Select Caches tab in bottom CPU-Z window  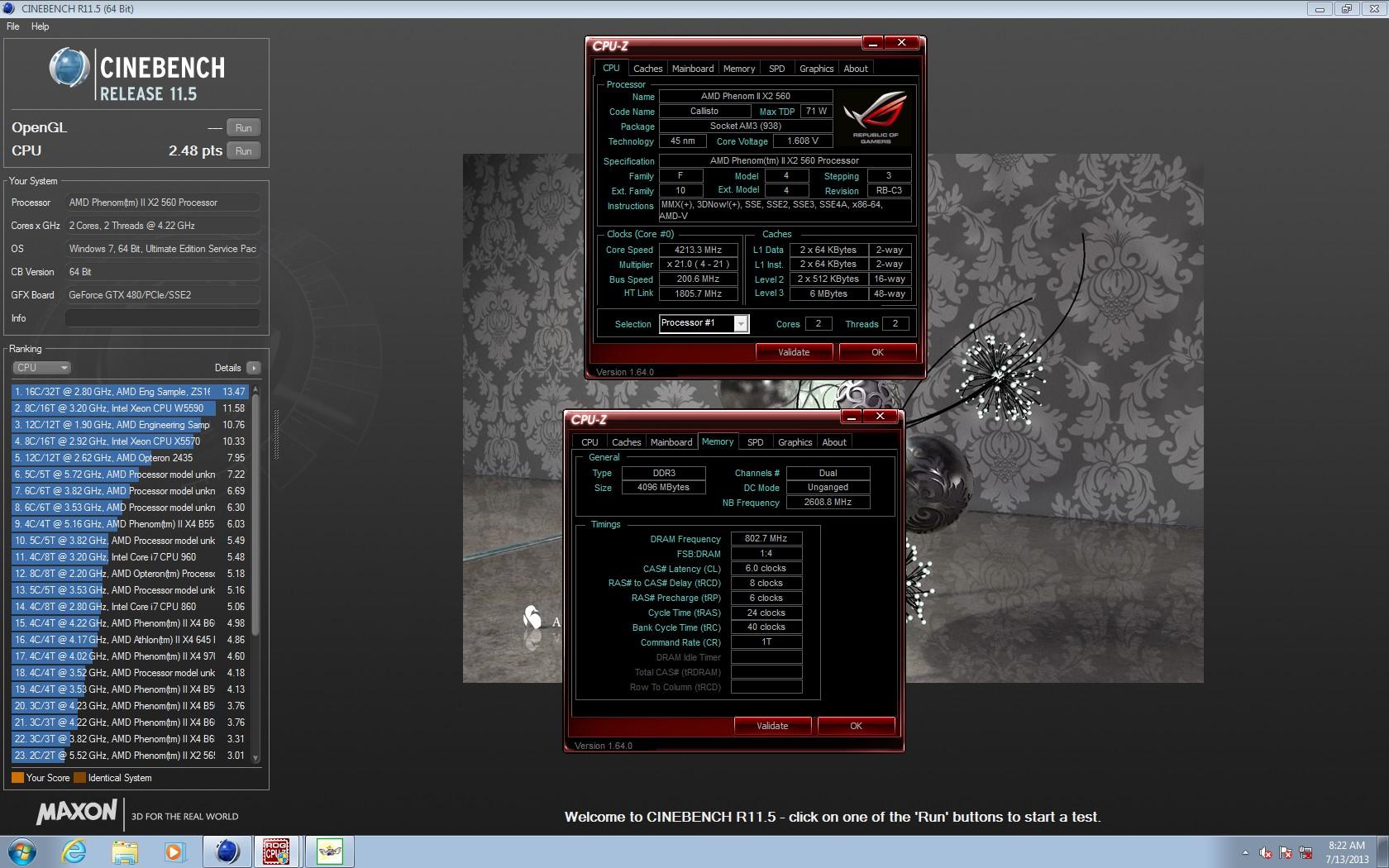626,442
